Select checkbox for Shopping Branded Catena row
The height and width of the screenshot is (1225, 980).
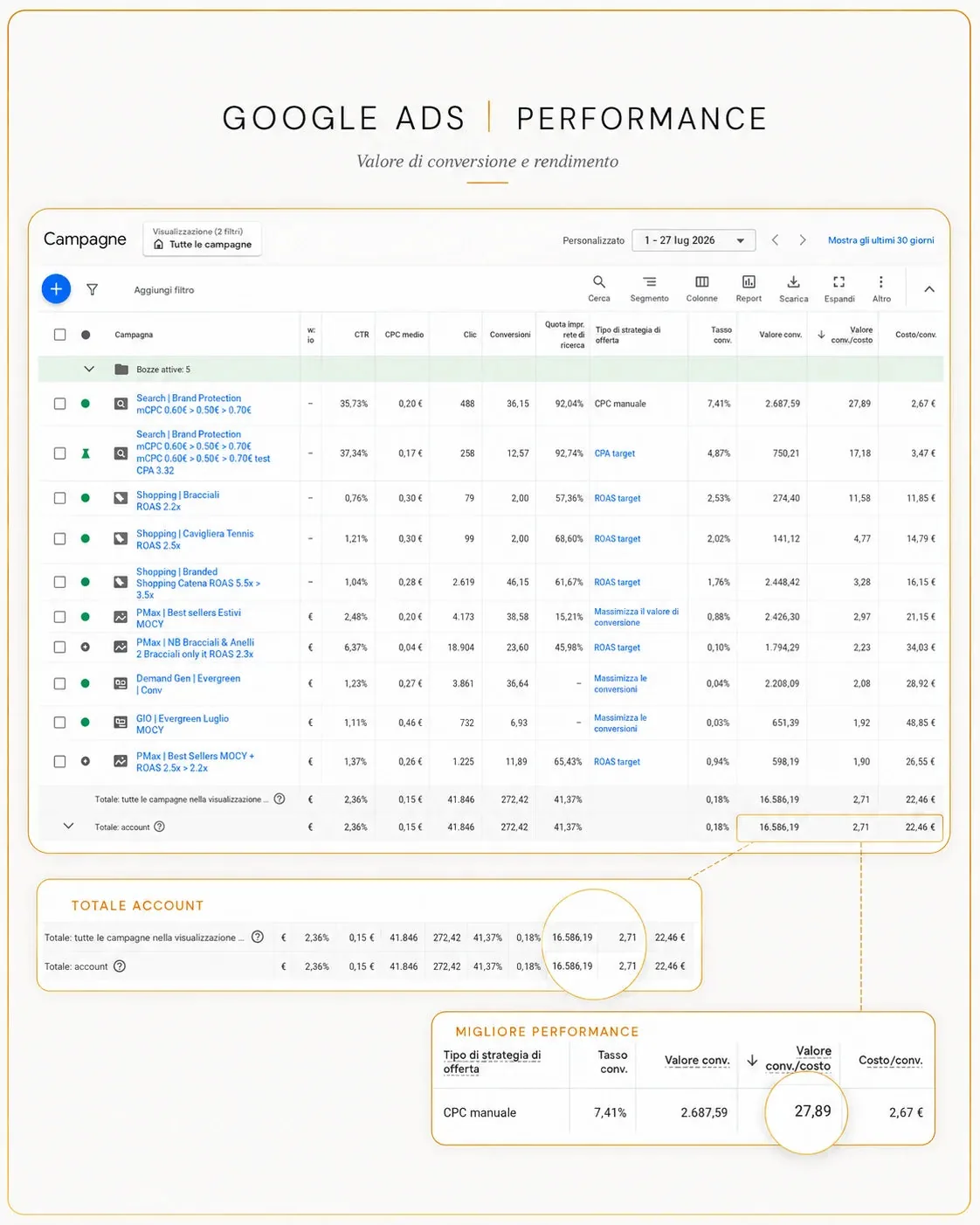pos(59,582)
